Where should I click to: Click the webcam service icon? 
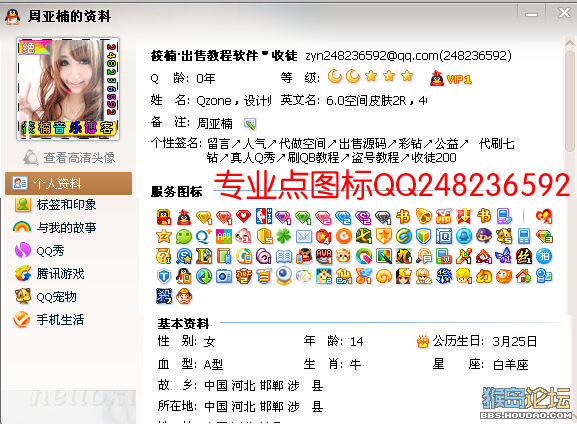pos(284,276)
